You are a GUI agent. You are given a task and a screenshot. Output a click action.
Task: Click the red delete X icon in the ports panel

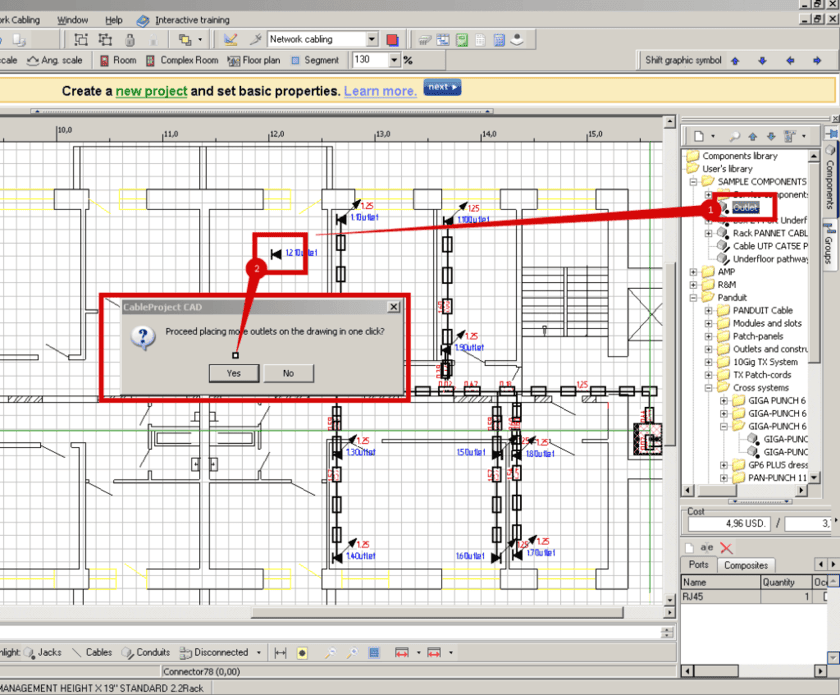[x=727, y=548]
